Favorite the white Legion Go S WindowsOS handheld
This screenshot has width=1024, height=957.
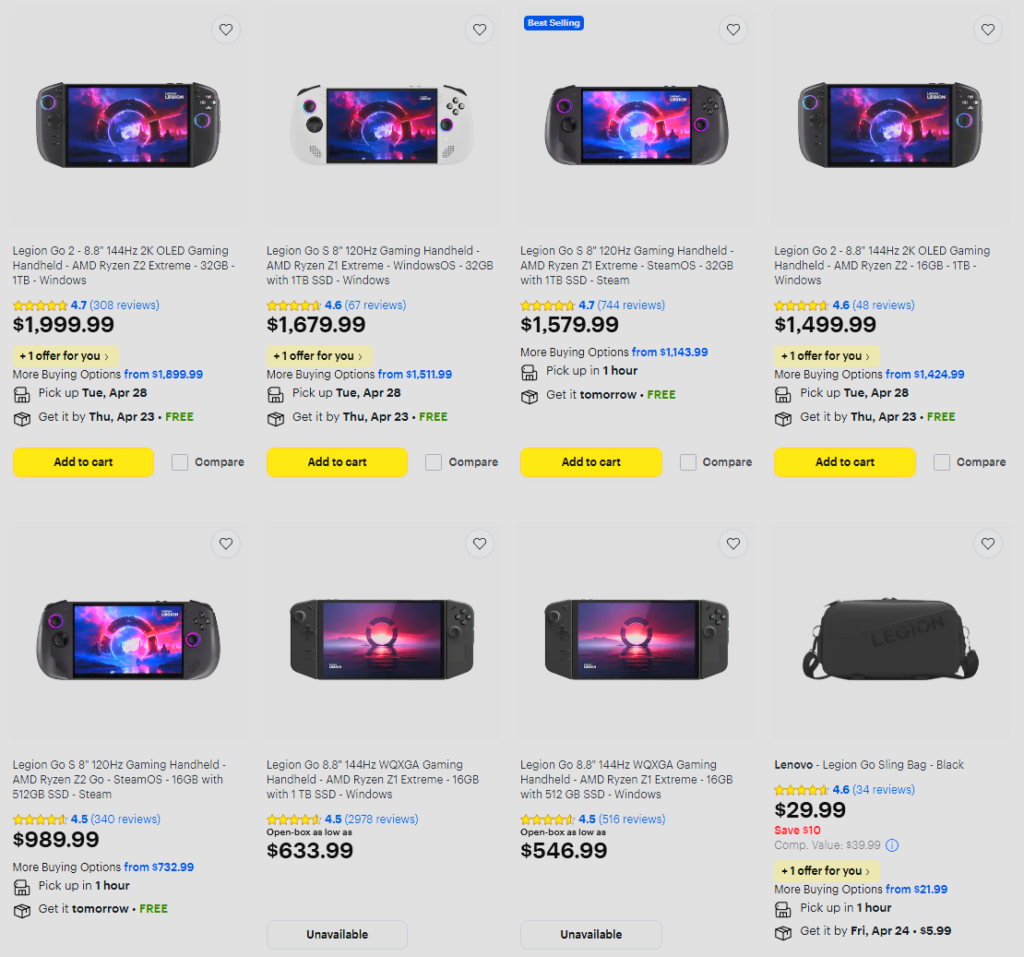480,30
